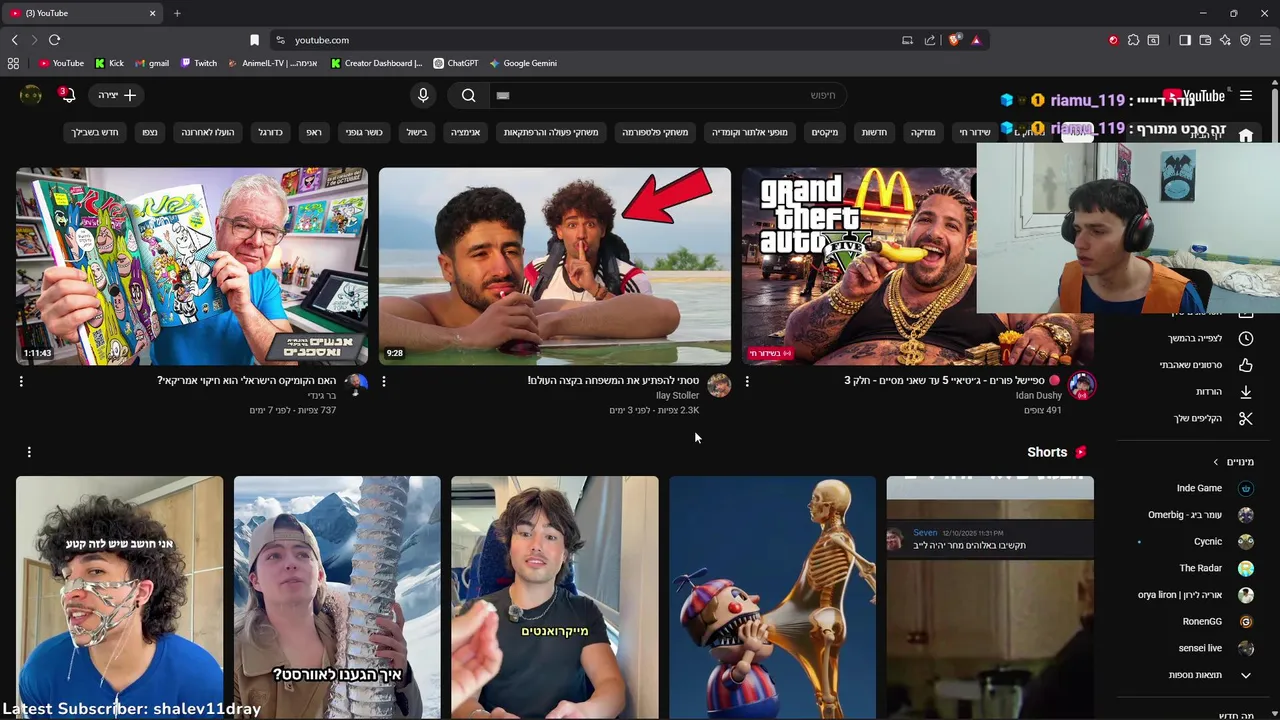Viewport: 1280px width, 720px height.
Task: Open סרטונים שאהבתי liked videos
Action: (x=1194, y=365)
